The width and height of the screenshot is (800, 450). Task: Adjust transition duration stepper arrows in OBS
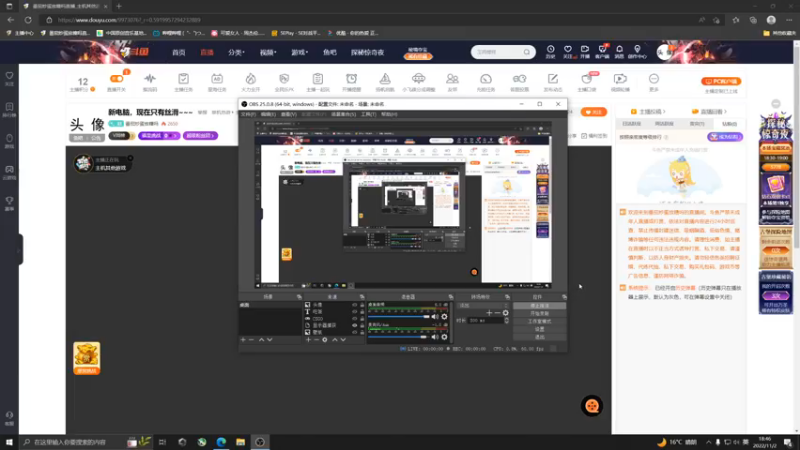pos(507,320)
